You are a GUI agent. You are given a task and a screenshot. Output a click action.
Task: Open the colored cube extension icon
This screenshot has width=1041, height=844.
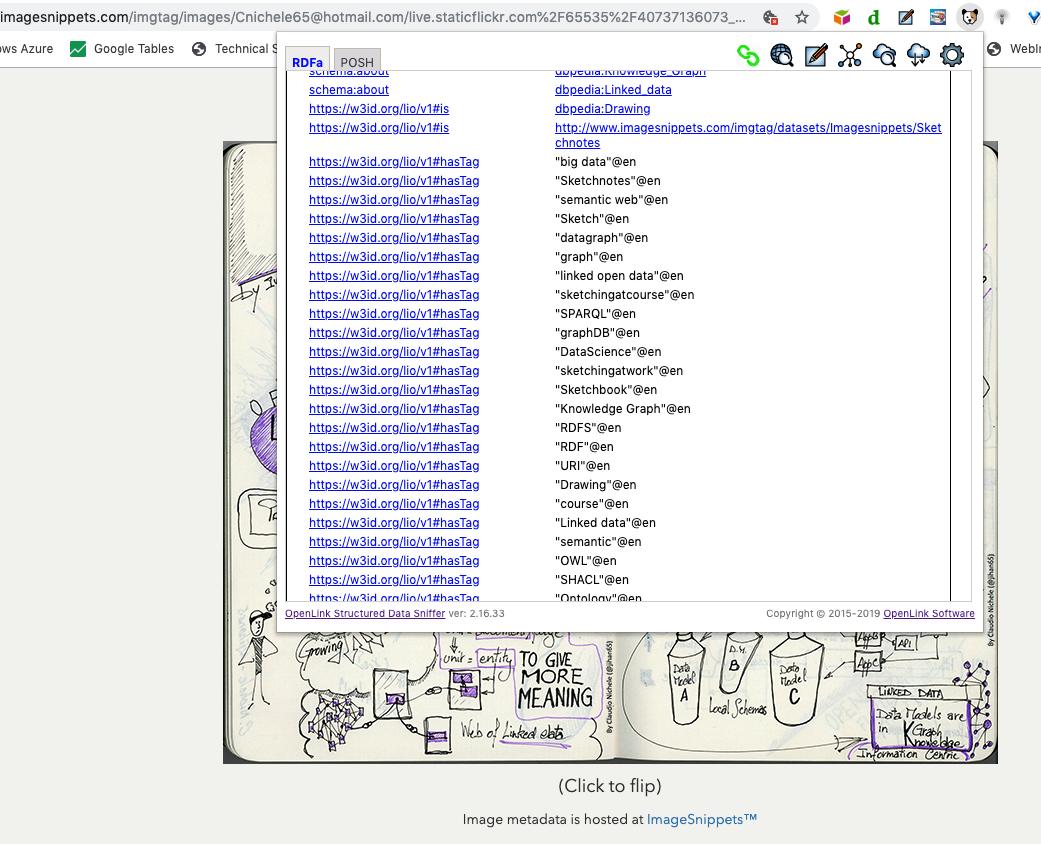click(x=841, y=17)
